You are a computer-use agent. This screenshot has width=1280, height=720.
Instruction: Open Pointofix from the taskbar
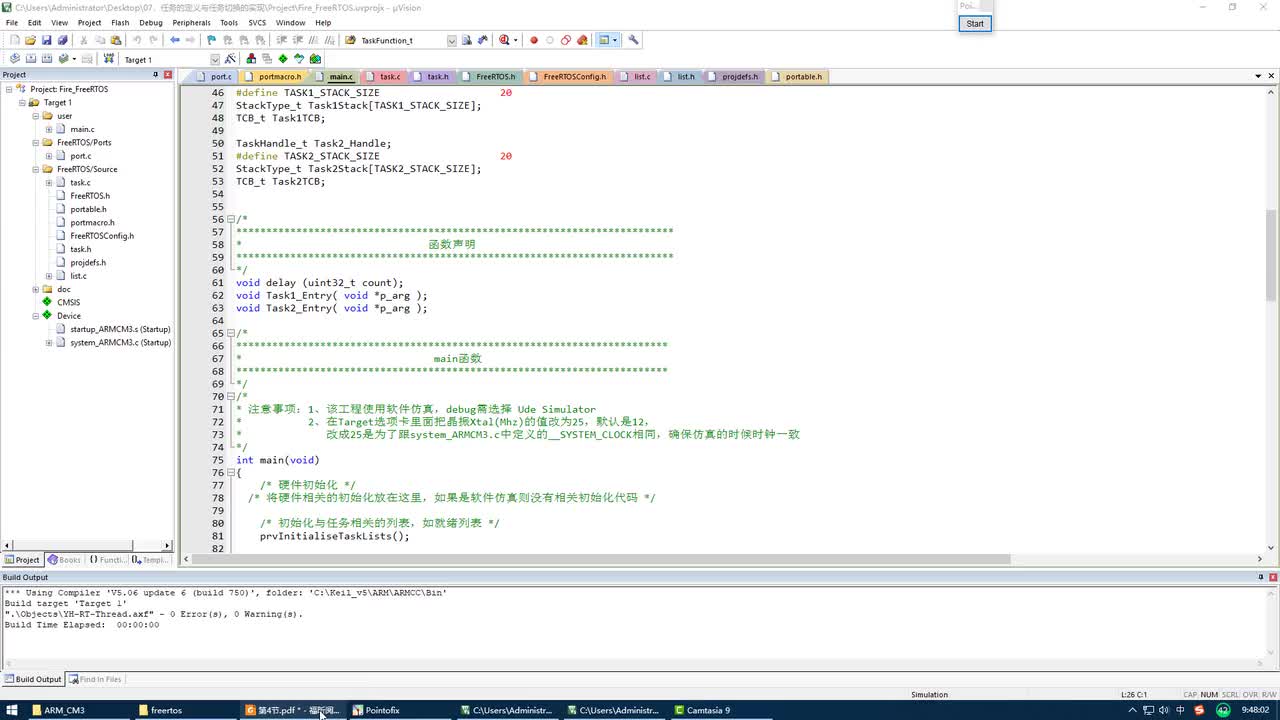[x=382, y=710]
